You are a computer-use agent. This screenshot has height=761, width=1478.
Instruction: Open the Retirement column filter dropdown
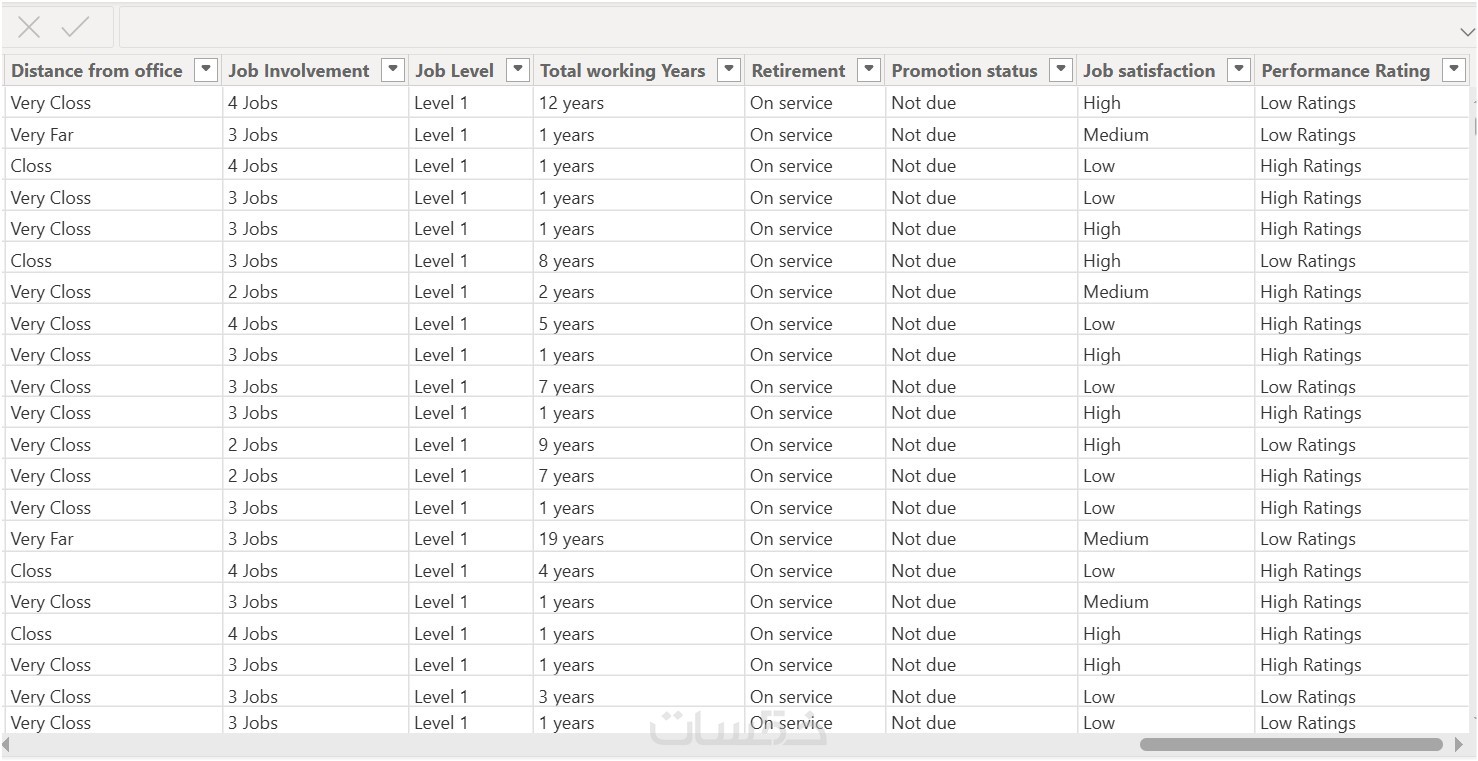pos(869,70)
